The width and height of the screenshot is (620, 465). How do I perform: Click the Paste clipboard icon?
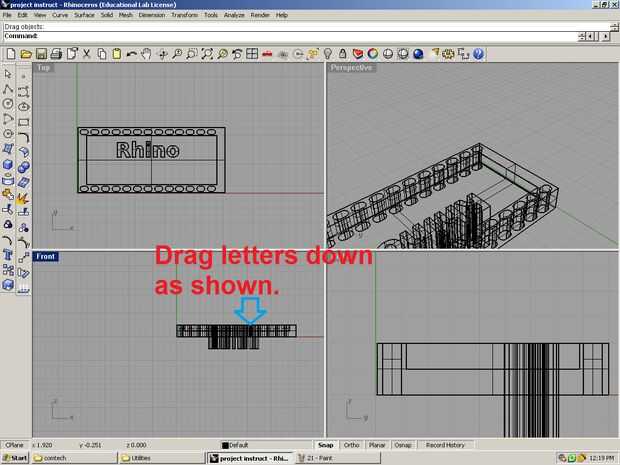coord(117,54)
